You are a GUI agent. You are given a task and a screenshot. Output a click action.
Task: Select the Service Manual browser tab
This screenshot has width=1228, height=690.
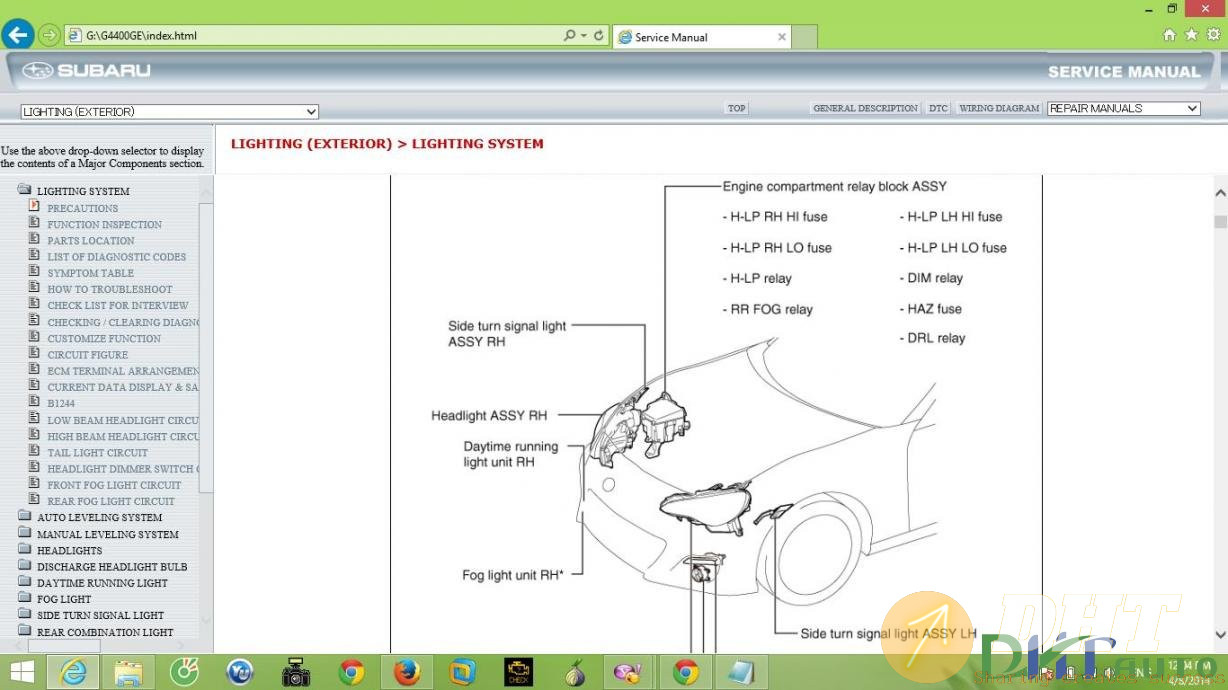tap(701, 37)
